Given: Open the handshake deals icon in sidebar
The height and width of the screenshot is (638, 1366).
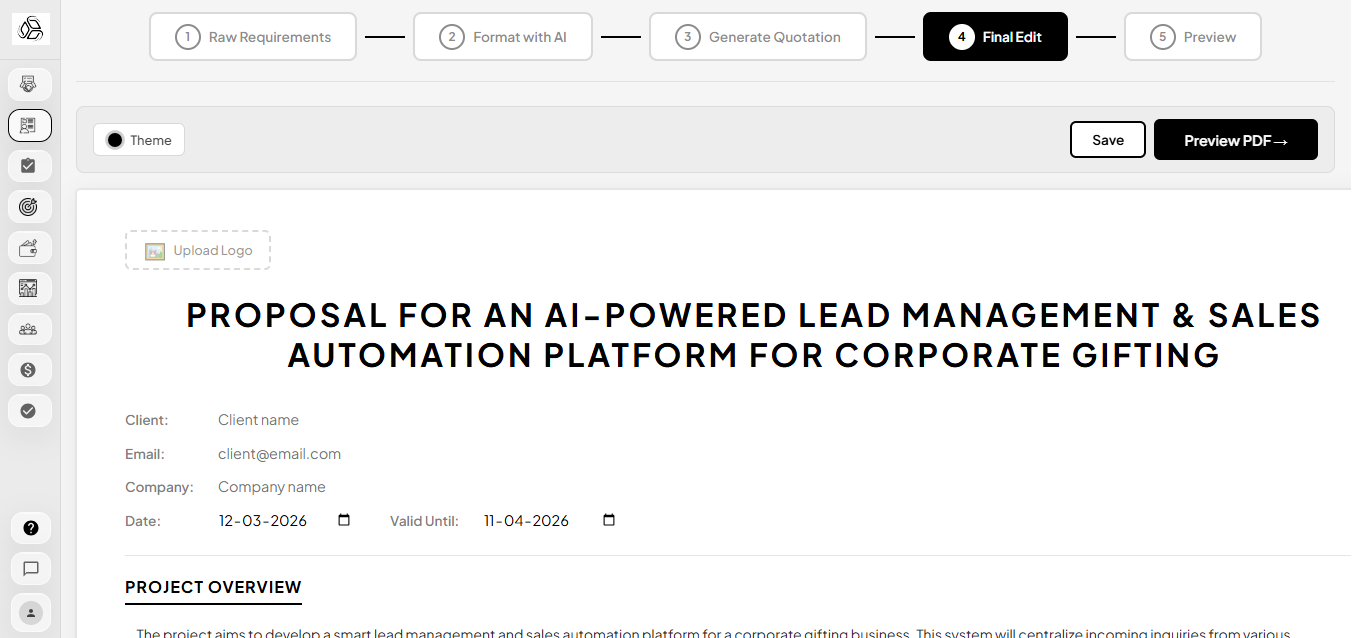Looking at the screenshot, I should (29, 84).
